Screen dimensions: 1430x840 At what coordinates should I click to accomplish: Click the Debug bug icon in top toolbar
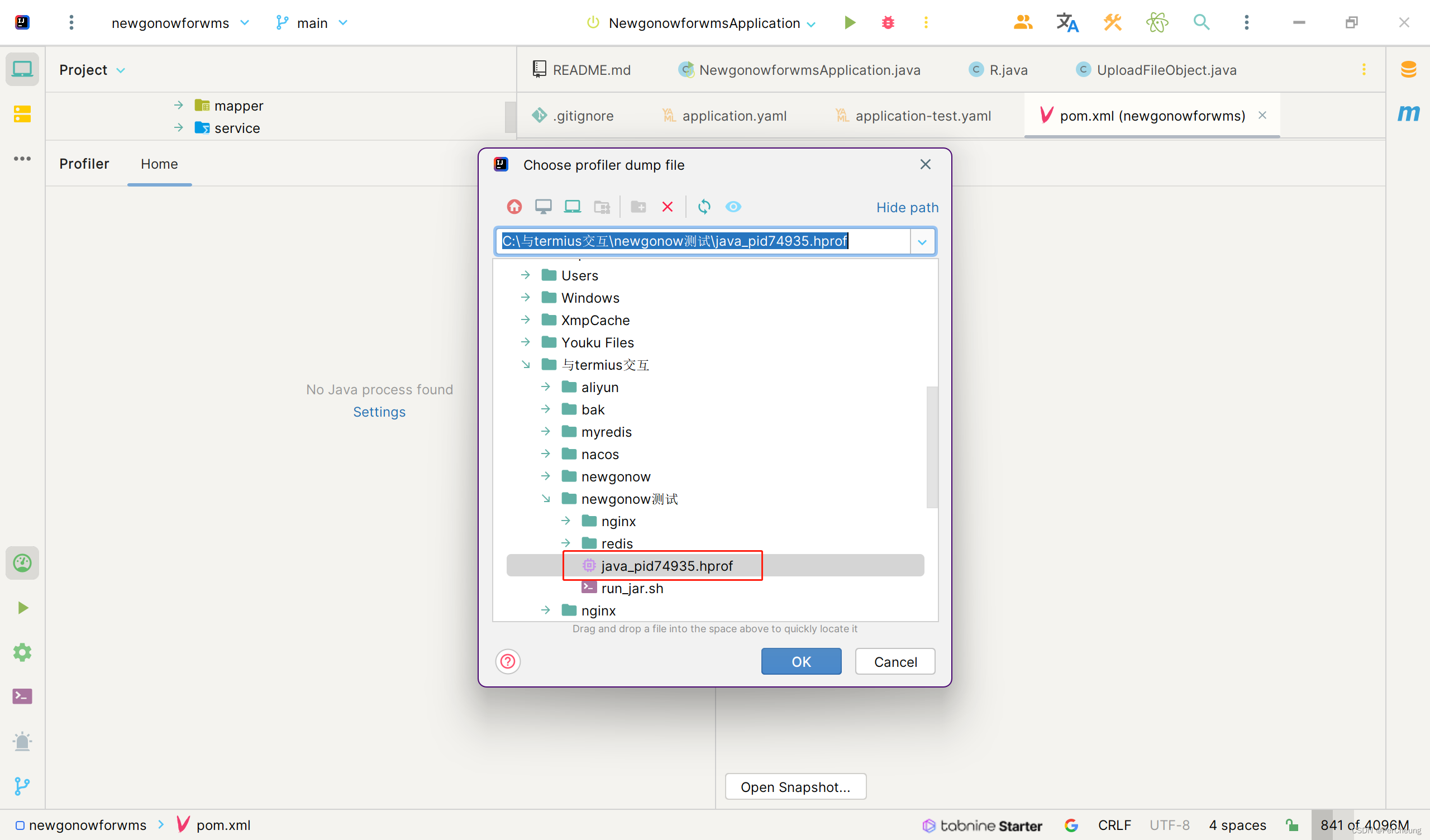[x=888, y=23]
